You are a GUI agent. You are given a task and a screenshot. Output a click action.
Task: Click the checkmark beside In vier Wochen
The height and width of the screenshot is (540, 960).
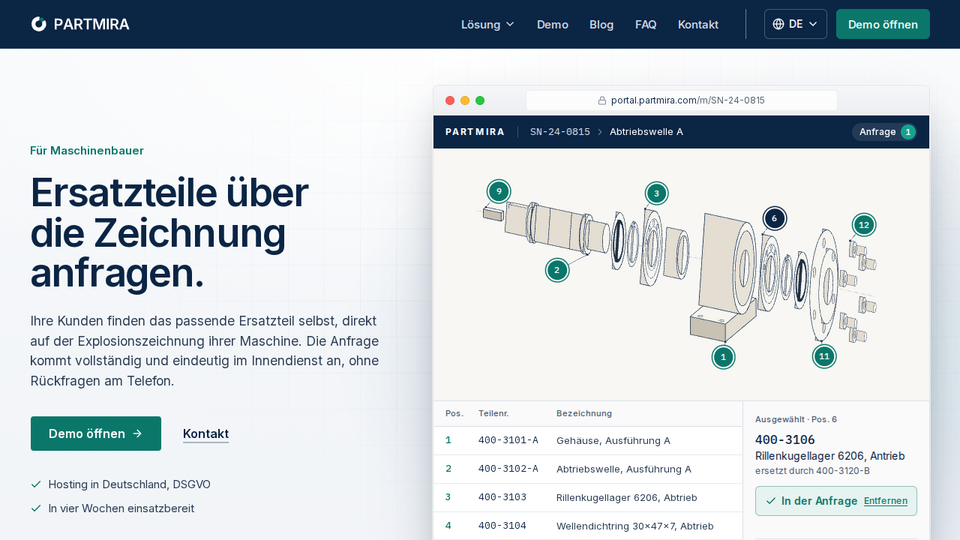coord(36,508)
